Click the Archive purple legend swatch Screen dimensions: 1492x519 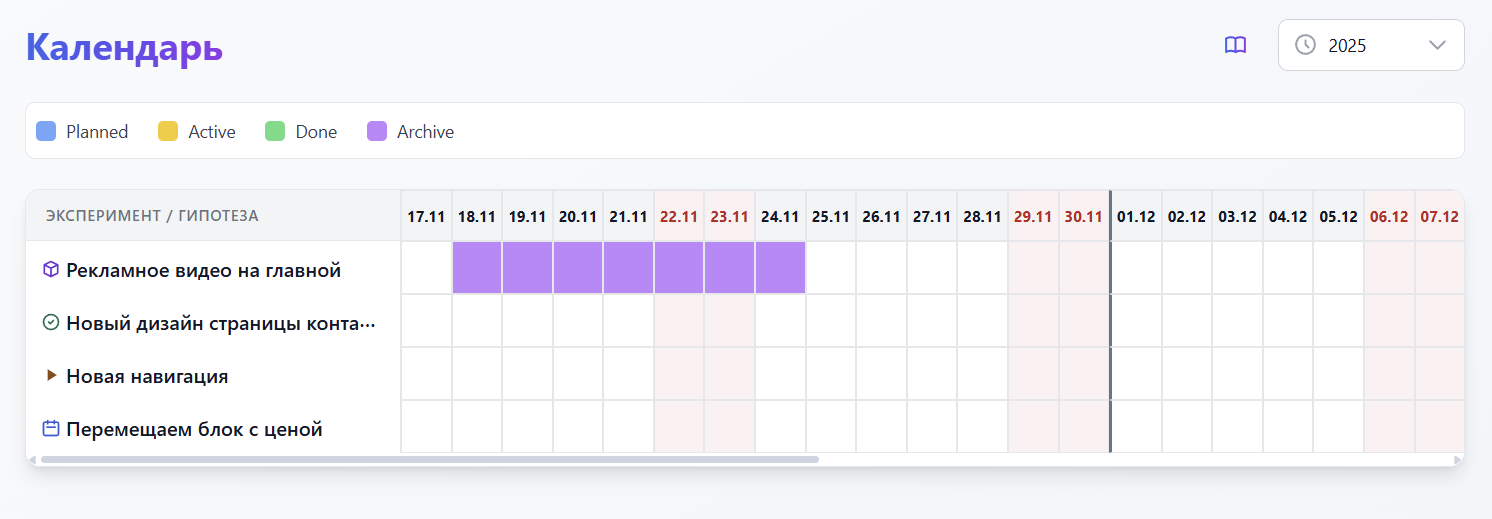pyautogui.click(x=377, y=131)
